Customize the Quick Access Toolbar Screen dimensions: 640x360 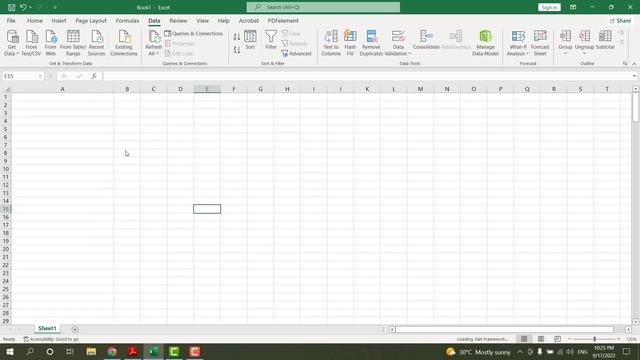point(55,7)
